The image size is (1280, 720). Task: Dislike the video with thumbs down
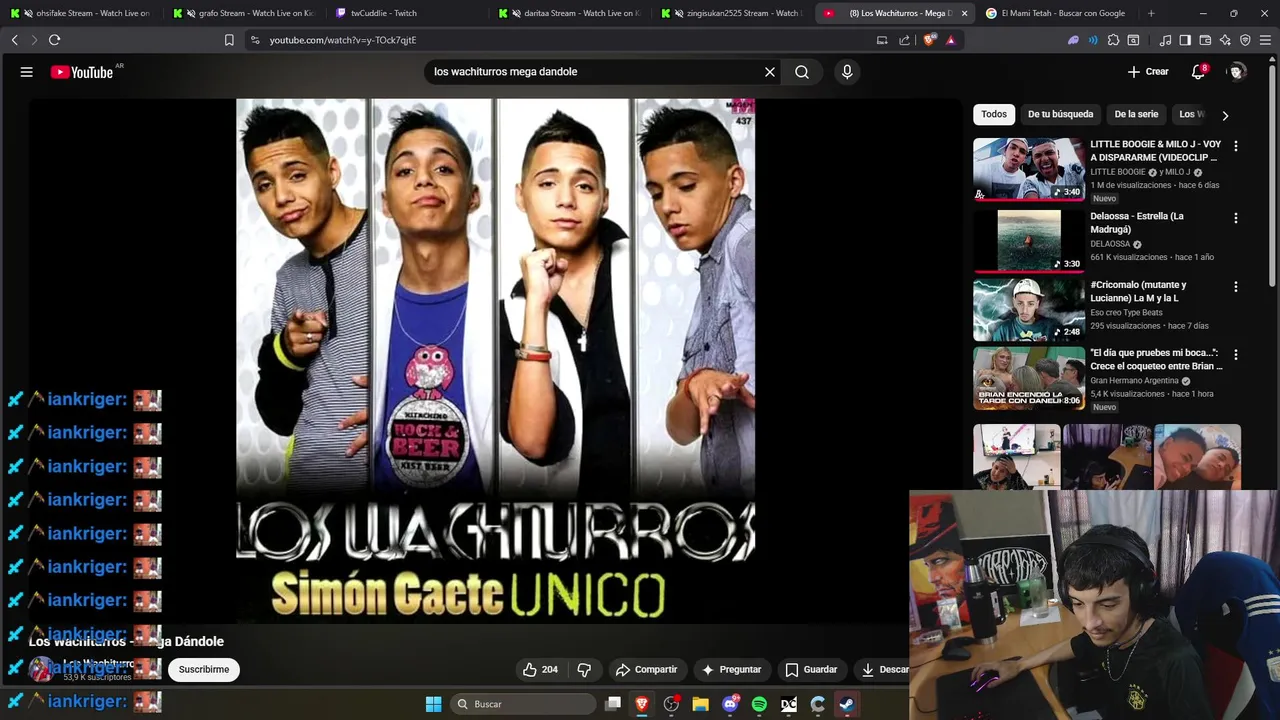click(x=584, y=670)
